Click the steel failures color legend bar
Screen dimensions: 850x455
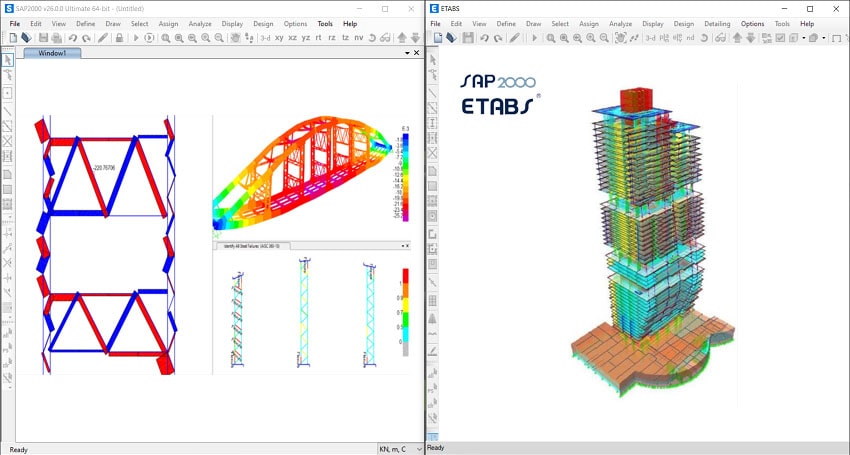pos(405,312)
